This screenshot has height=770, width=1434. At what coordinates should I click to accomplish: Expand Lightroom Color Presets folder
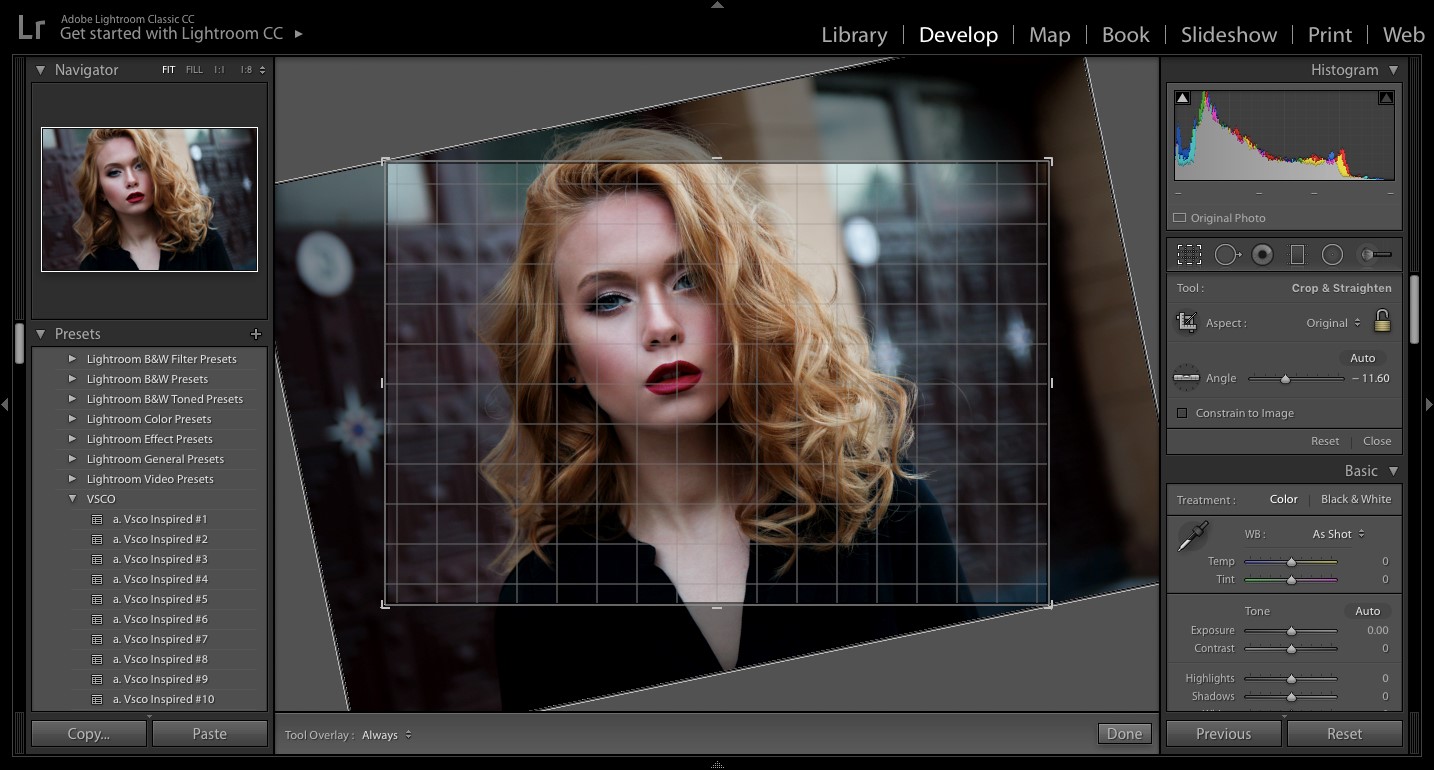pyautogui.click(x=72, y=419)
